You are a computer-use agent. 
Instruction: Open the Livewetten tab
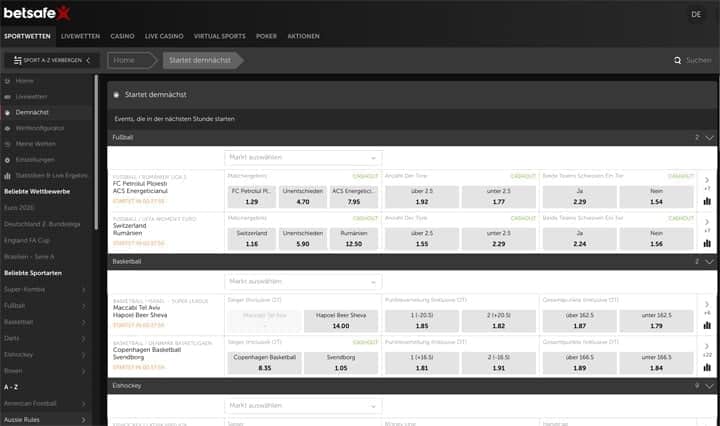coord(80,36)
